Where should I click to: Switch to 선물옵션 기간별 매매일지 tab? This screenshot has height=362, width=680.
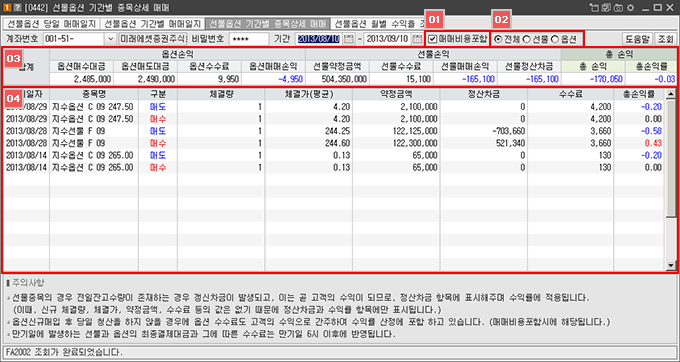point(152,23)
